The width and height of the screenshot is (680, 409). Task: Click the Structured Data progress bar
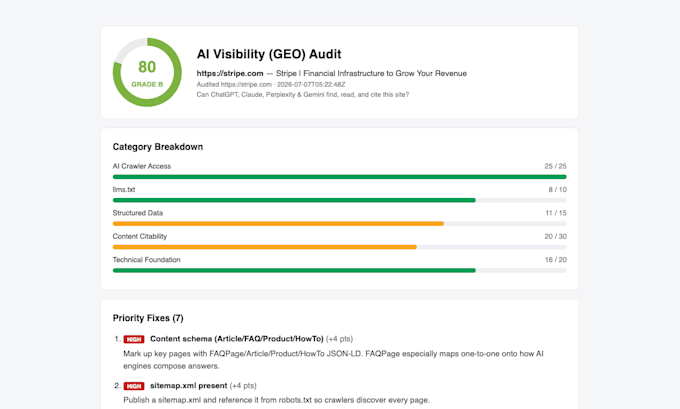[340, 224]
